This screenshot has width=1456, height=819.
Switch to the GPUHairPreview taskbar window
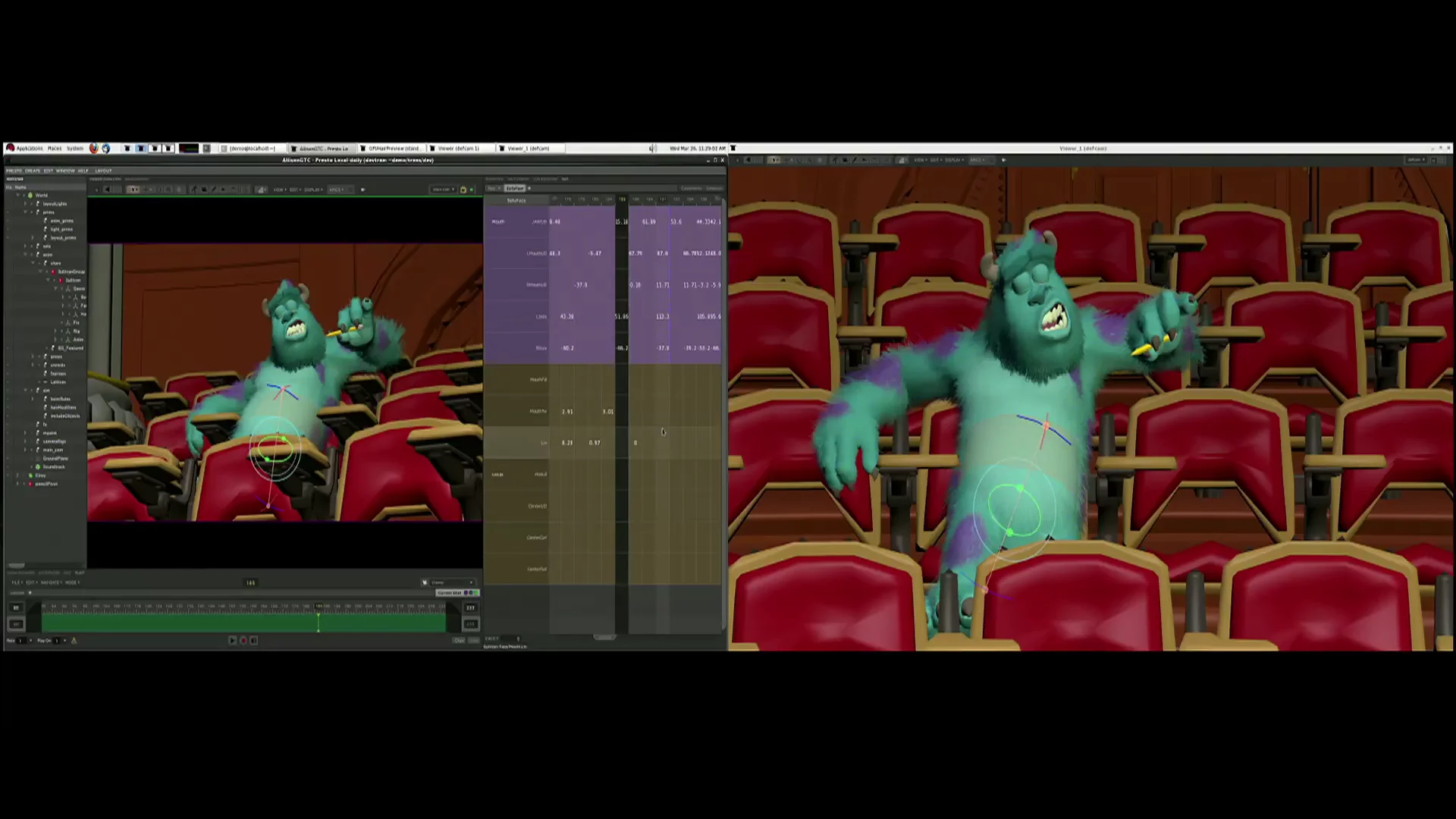[391, 148]
